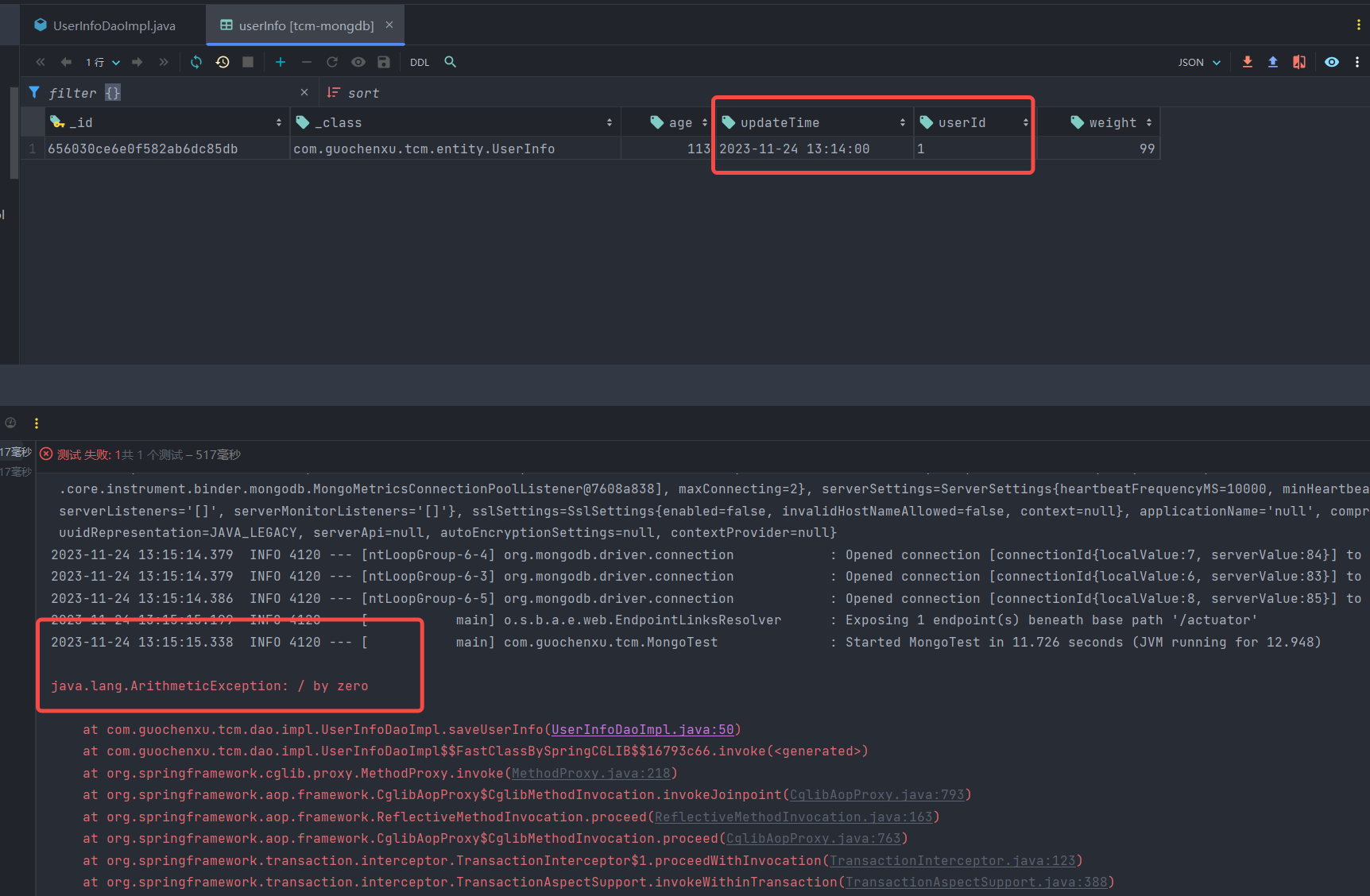Open MethodProxy.java:218 link
Screen dimensions: 1370x896
click(x=591, y=773)
